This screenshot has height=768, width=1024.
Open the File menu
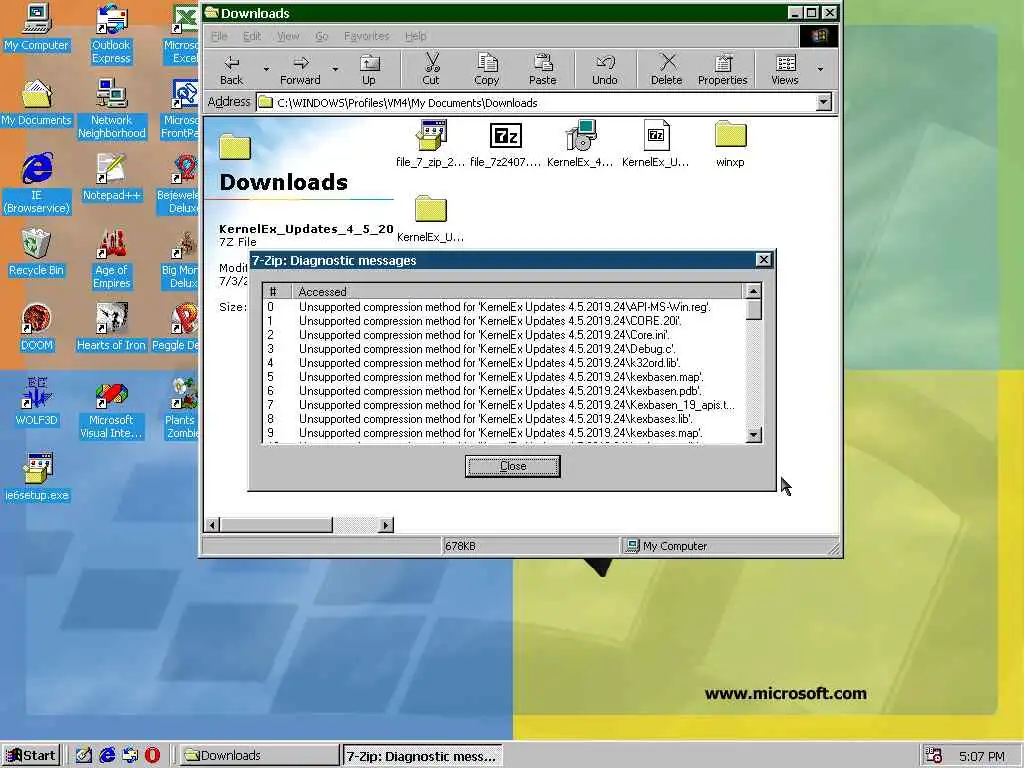tap(219, 36)
